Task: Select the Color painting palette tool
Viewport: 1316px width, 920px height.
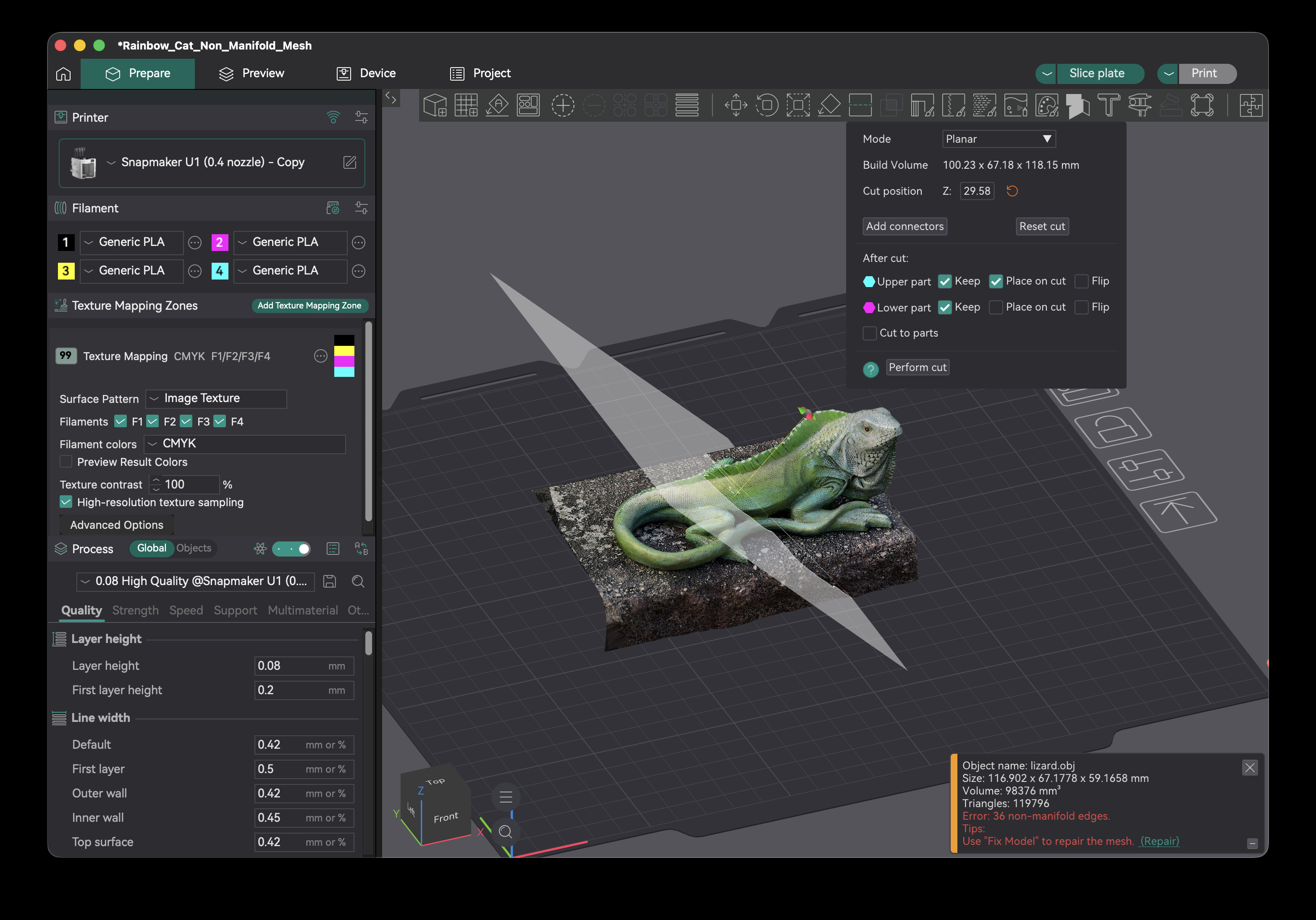Action: [x=1046, y=105]
